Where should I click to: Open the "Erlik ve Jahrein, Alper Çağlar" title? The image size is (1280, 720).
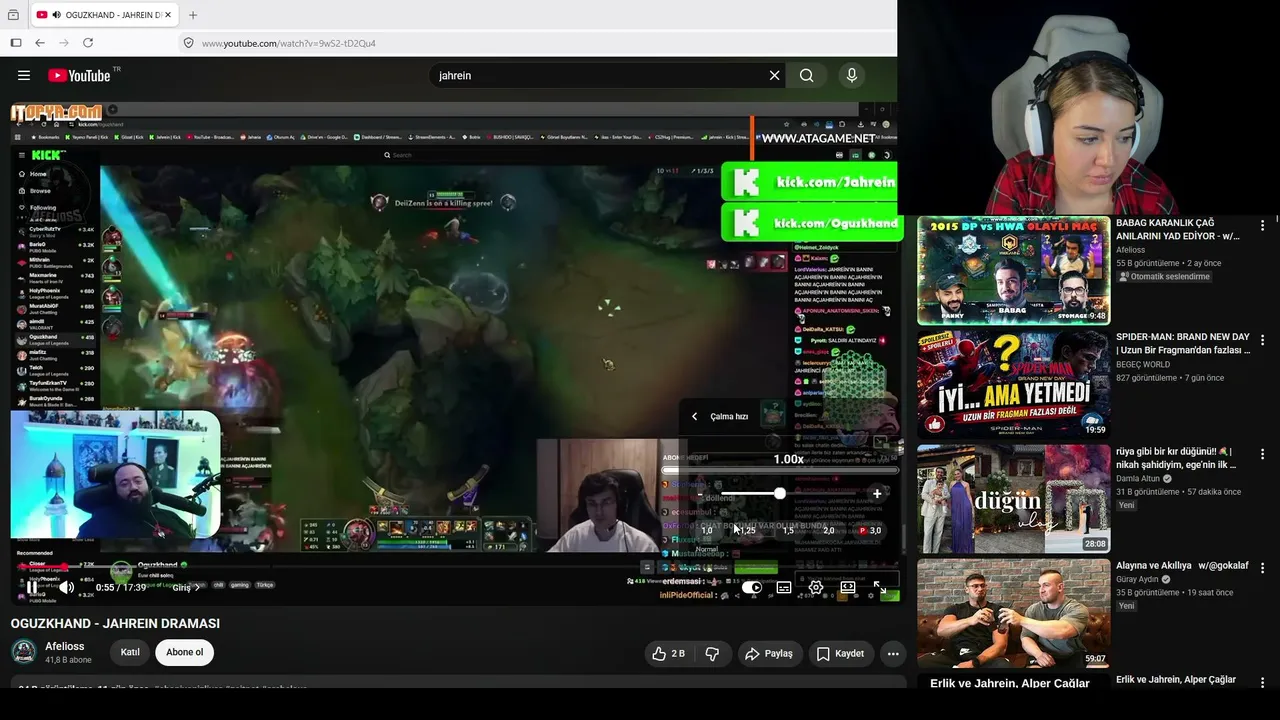[x=1176, y=680]
